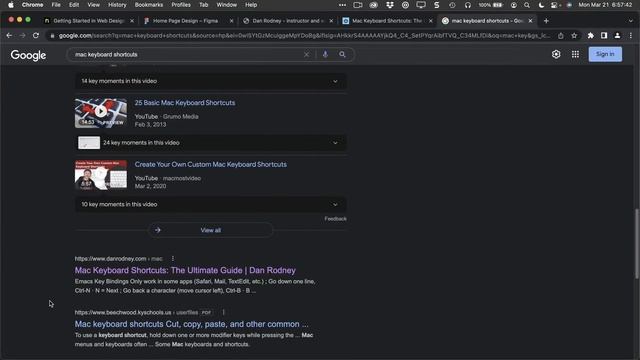This screenshot has width=640, height=360.
Task: Open 25 Basic Mac Keyboard Shortcuts video
Action: click(185, 103)
